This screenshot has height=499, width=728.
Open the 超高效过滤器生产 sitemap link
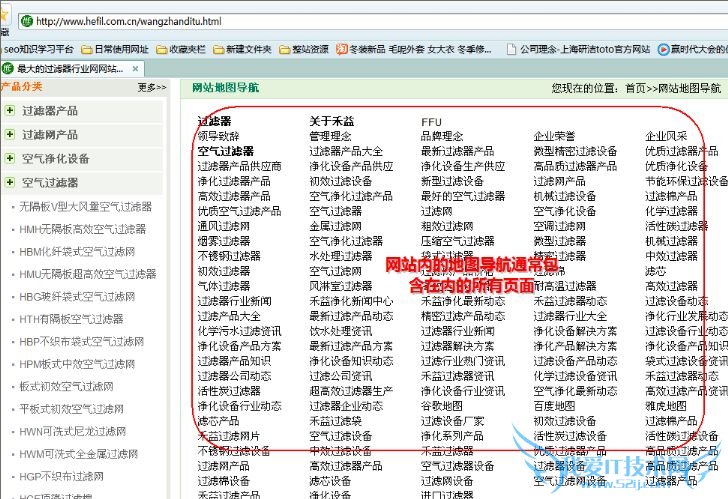pyautogui.click(x=351, y=391)
